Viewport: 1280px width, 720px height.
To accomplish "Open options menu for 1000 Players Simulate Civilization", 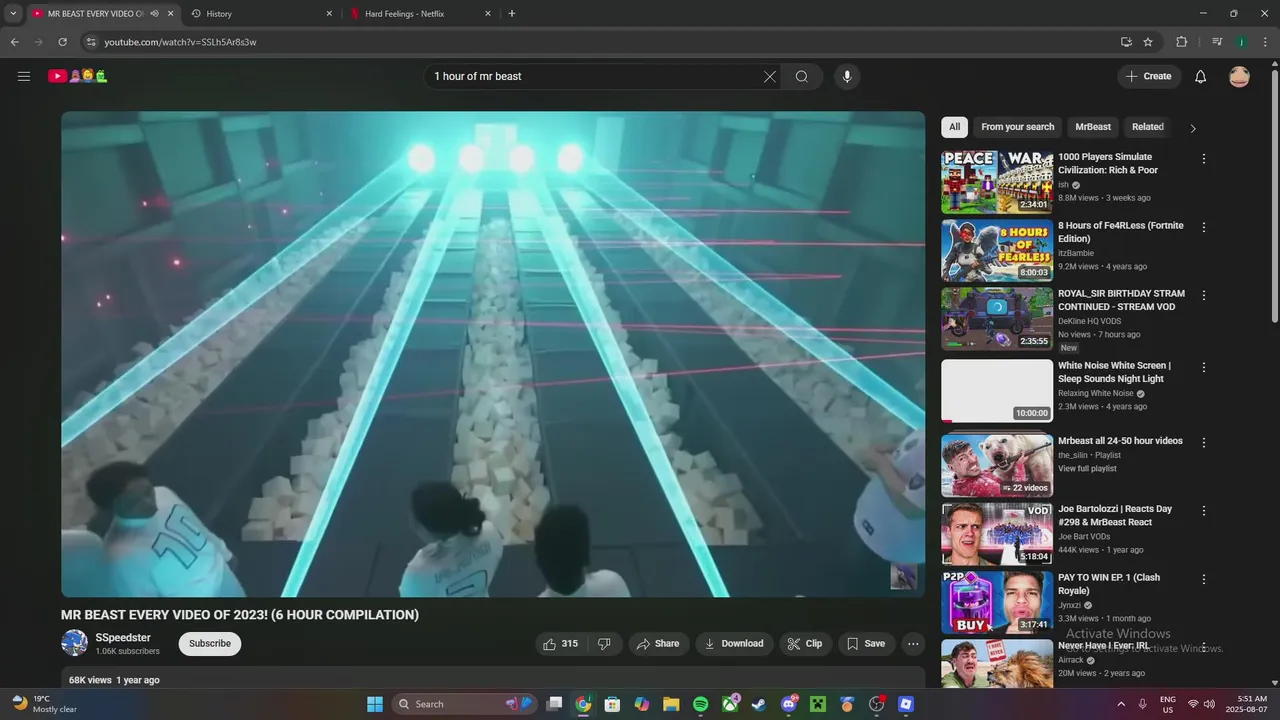I will point(1204,159).
